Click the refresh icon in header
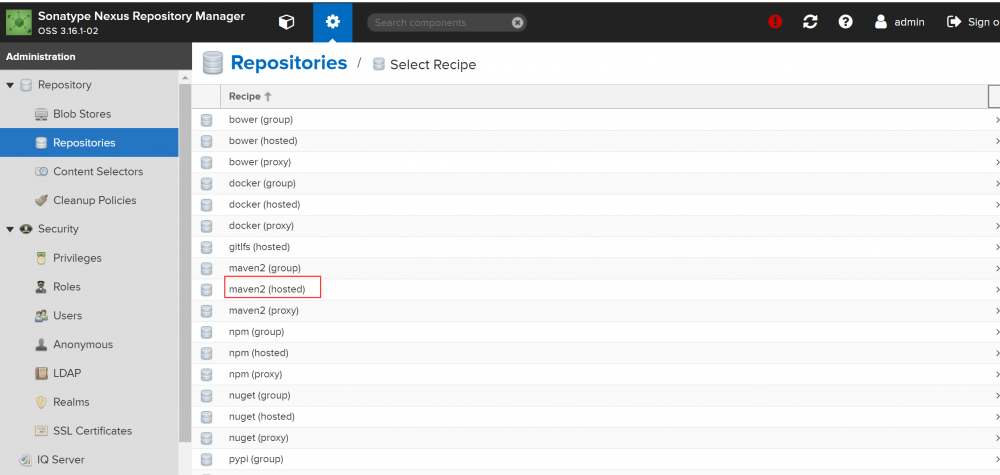The height and width of the screenshot is (475, 1000). [810, 22]
